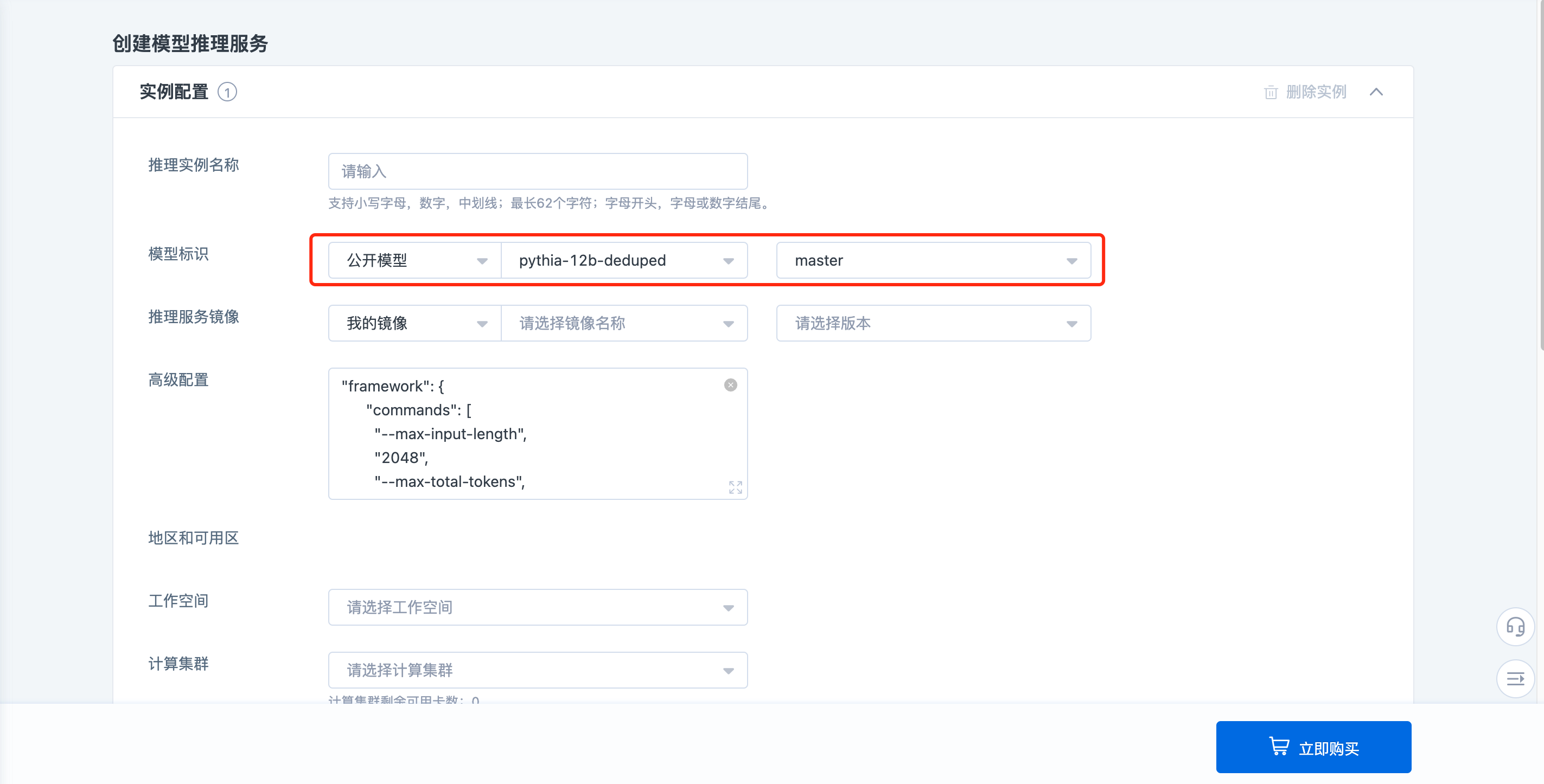
Task: Clear the advanced config text area
Action: (x=730, y=385)
